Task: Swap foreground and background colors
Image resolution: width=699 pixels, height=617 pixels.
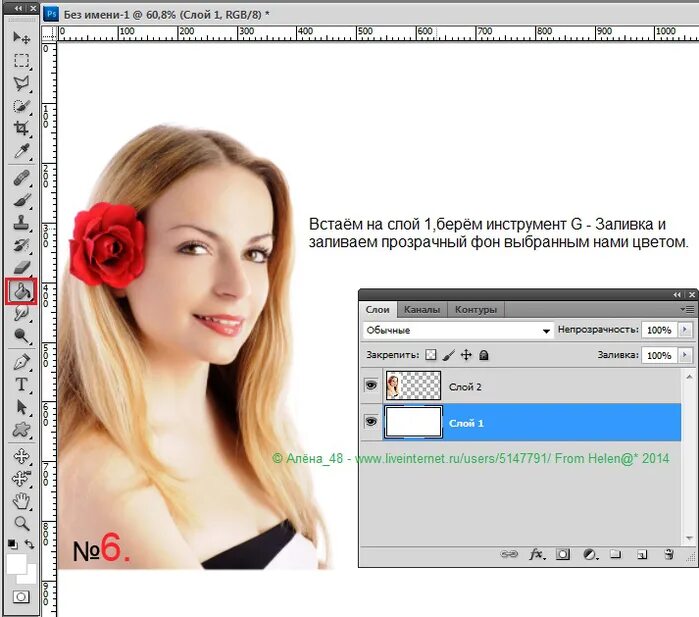Action: pyautogui.click(x=29, y=544)
